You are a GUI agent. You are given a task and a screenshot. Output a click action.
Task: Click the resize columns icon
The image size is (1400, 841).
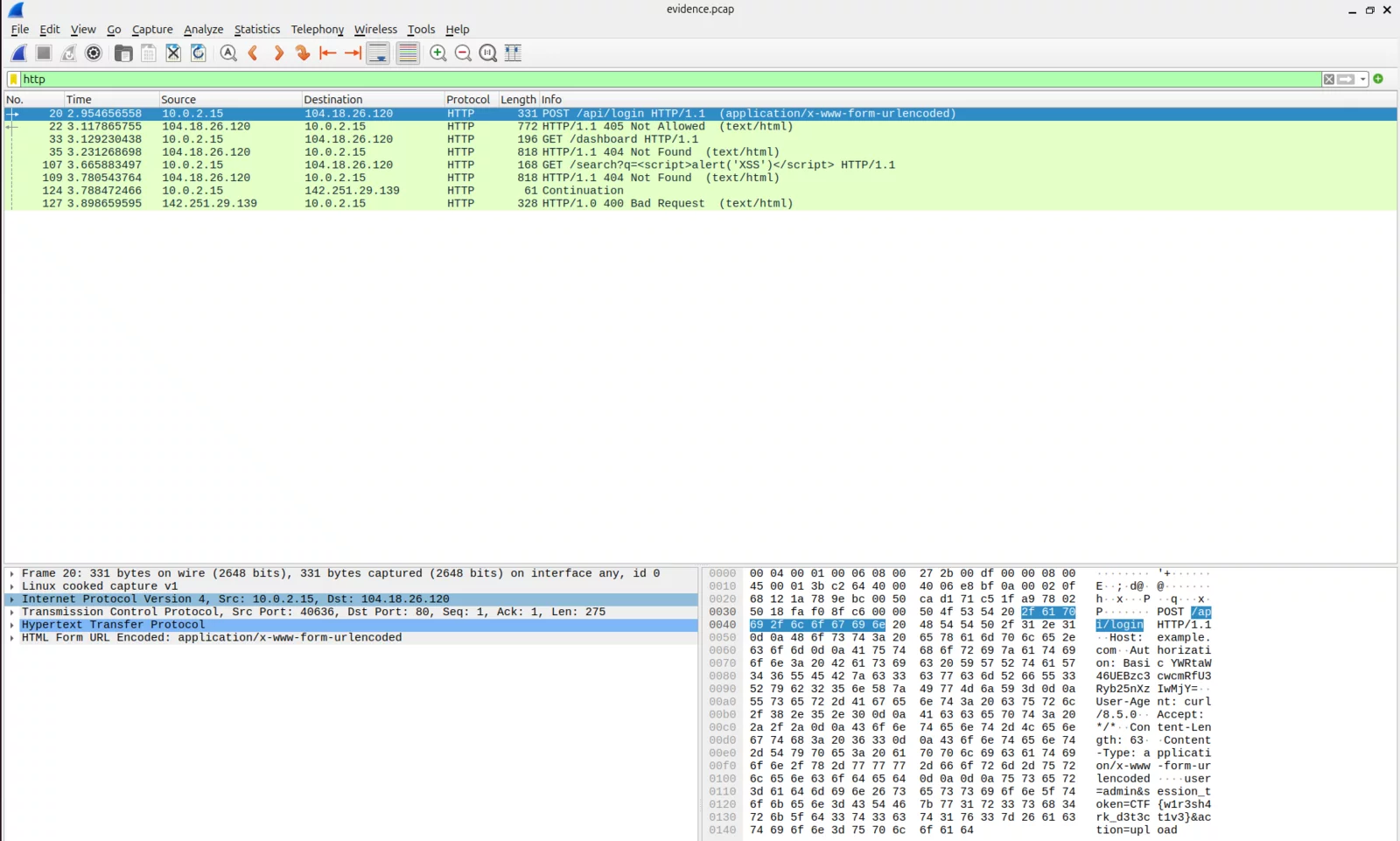click(x=514, y=53)
